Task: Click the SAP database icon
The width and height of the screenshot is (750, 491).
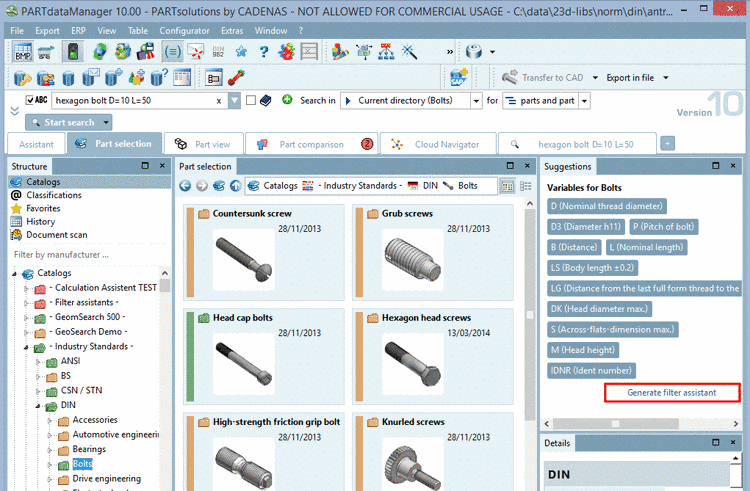Action: 459,77
